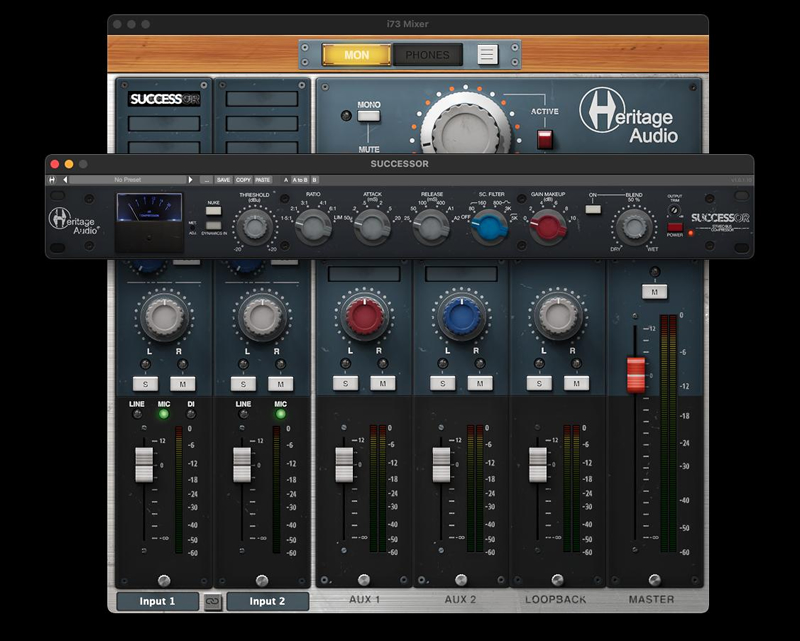The height and width of the screenshot is (641, 800).
Task: Click the Successor THRESHOLD knob
Action: click(254, 227)
